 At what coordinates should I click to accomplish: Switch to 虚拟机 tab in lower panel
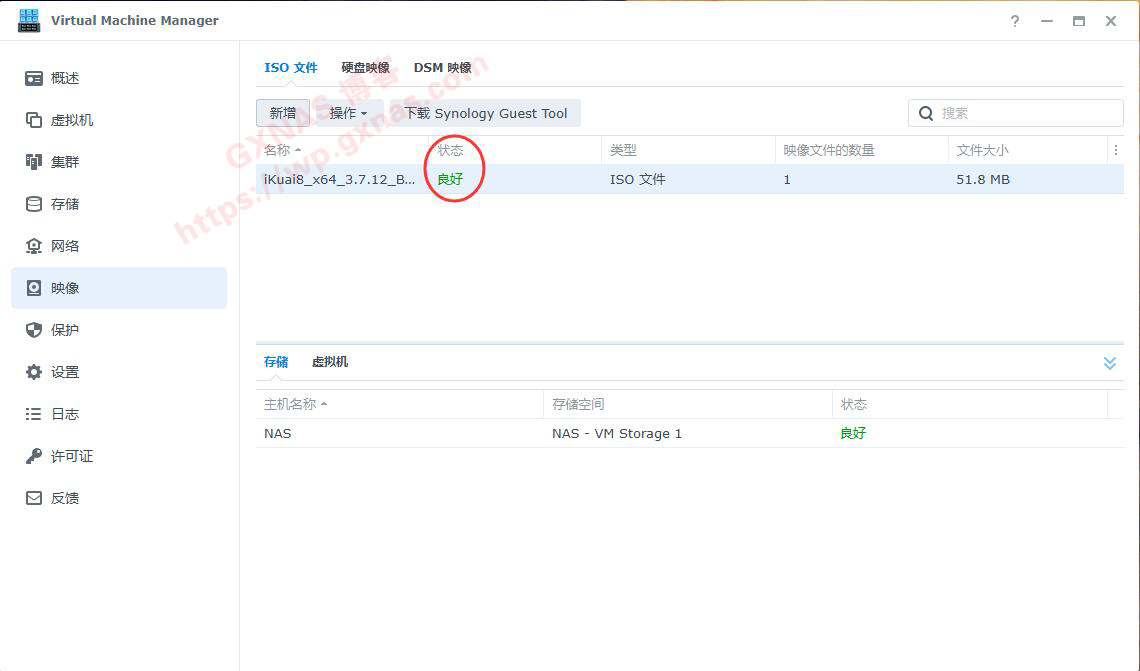click(329, 362)
